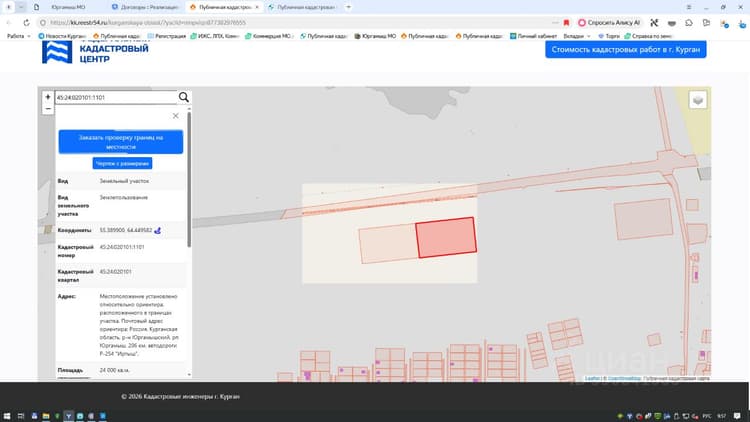Zoom in the map with plus button
Screen dimensions: 750x422
point(48,97)
